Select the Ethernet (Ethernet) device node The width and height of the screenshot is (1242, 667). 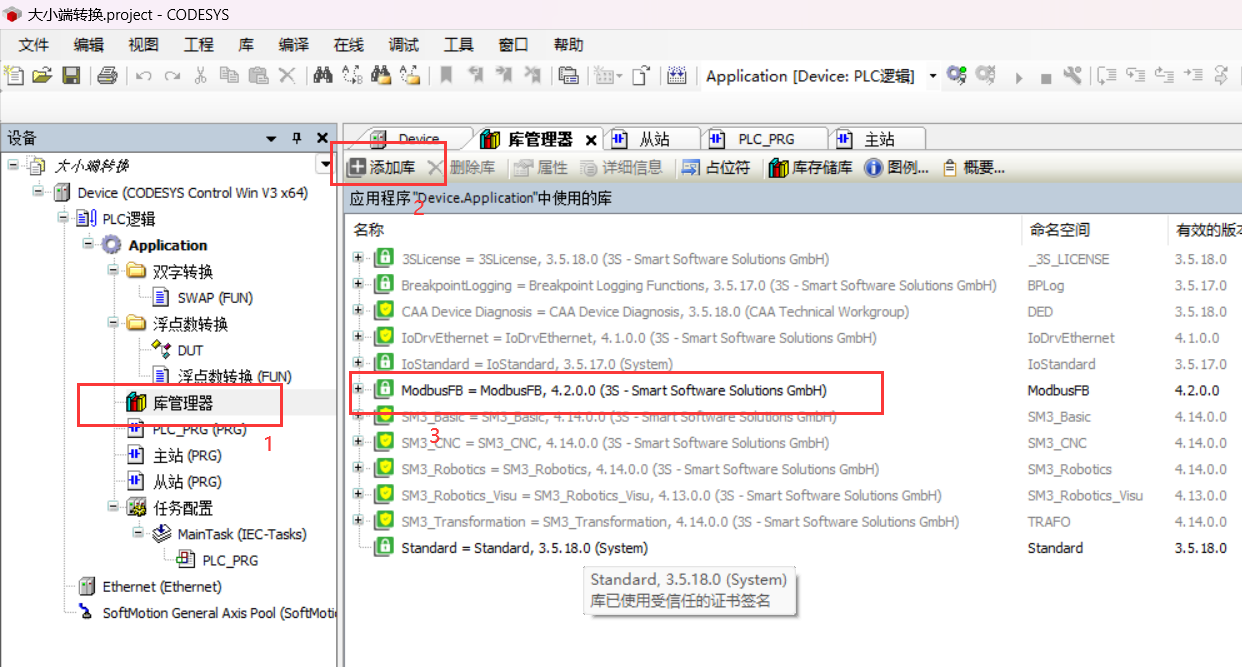[x=162, y=586]
